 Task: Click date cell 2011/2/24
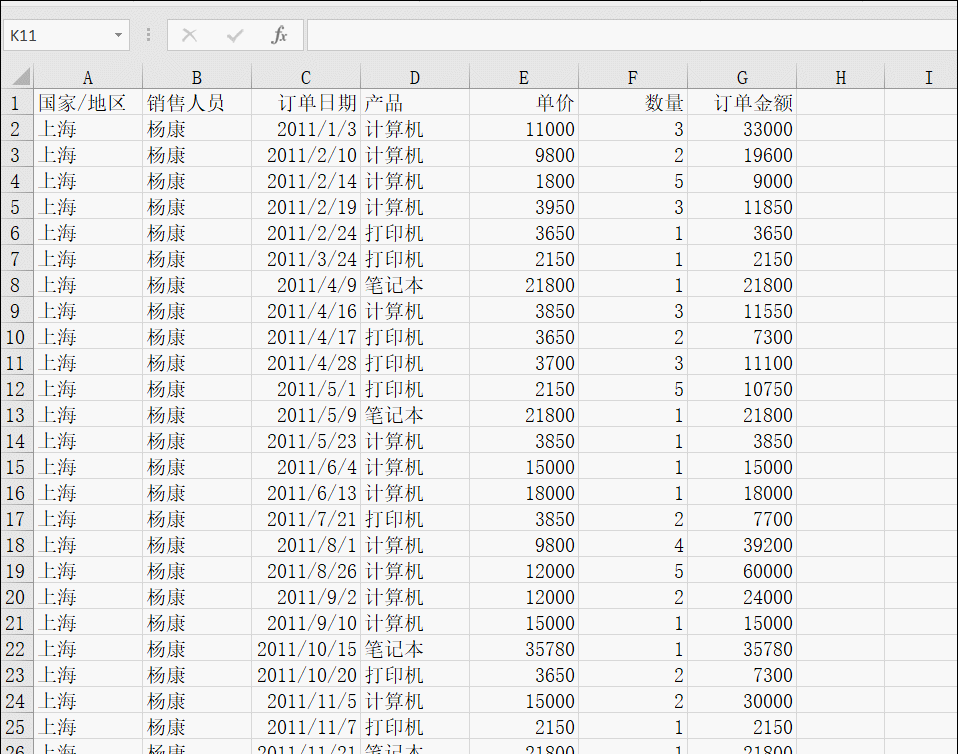coord(306,233)
